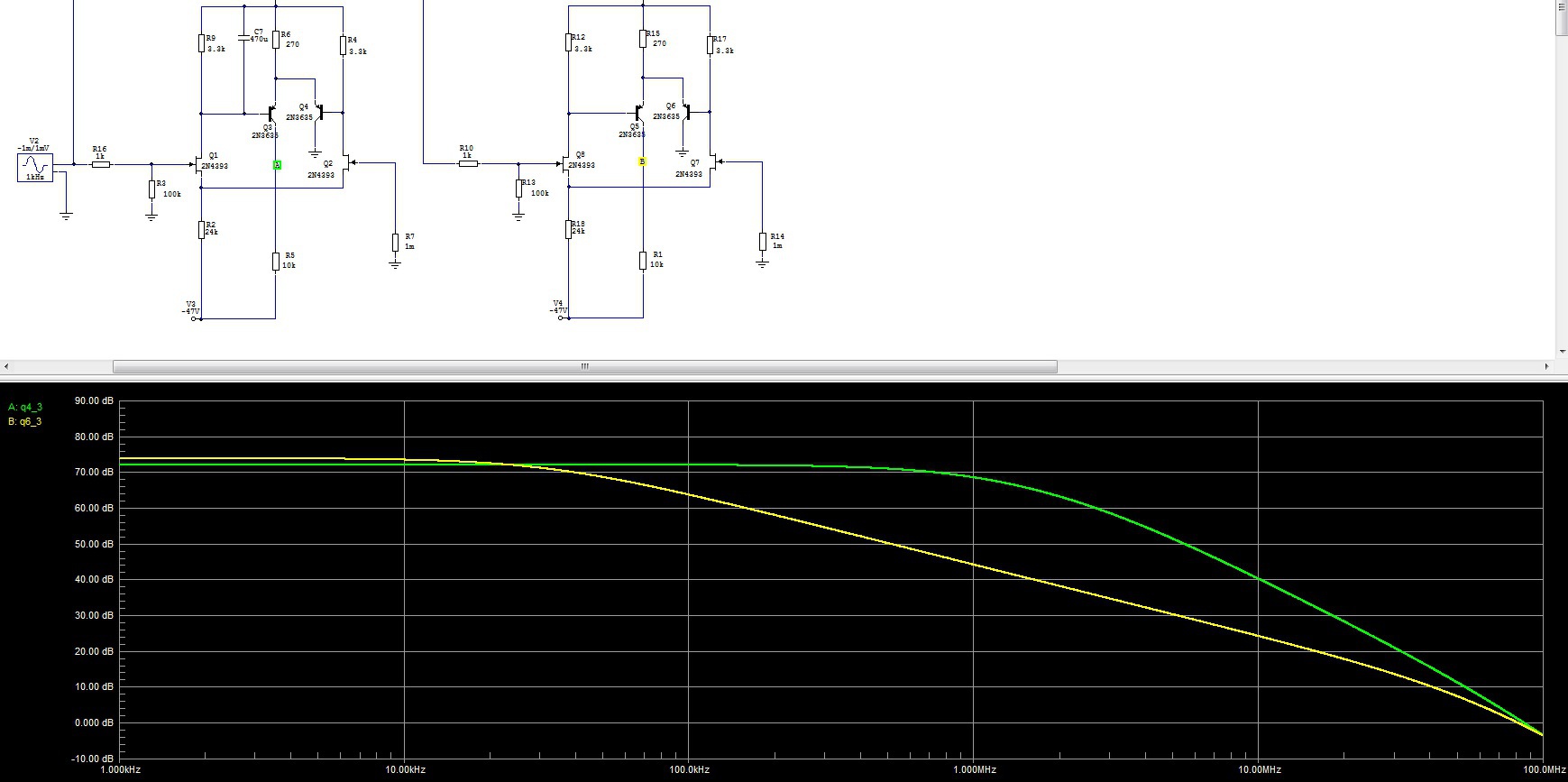
Task: Click the '-10.00 dB' axis label
Action: [x=93, y=759]
